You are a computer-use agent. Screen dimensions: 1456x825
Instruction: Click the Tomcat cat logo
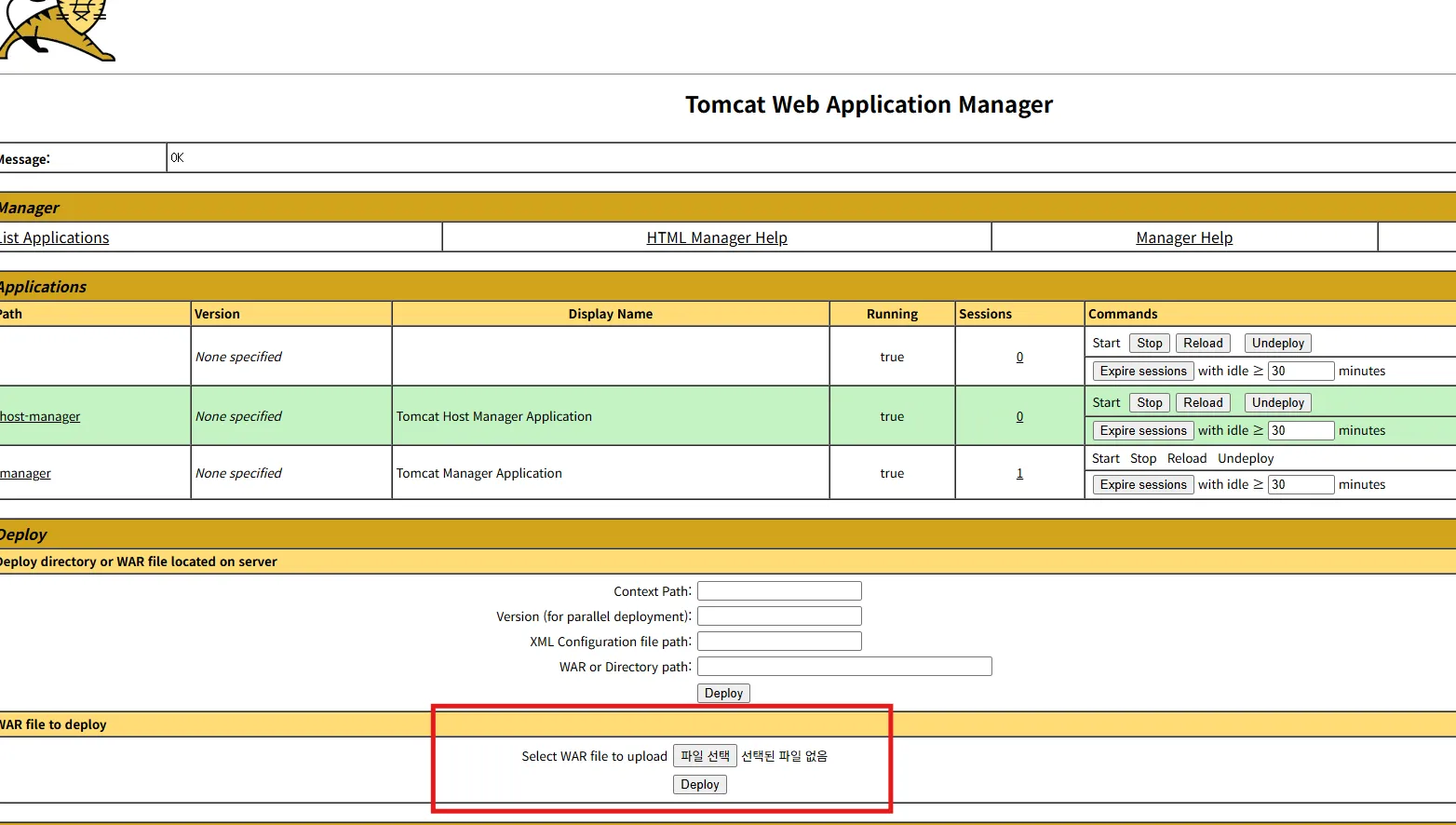[x=56, y=30]
